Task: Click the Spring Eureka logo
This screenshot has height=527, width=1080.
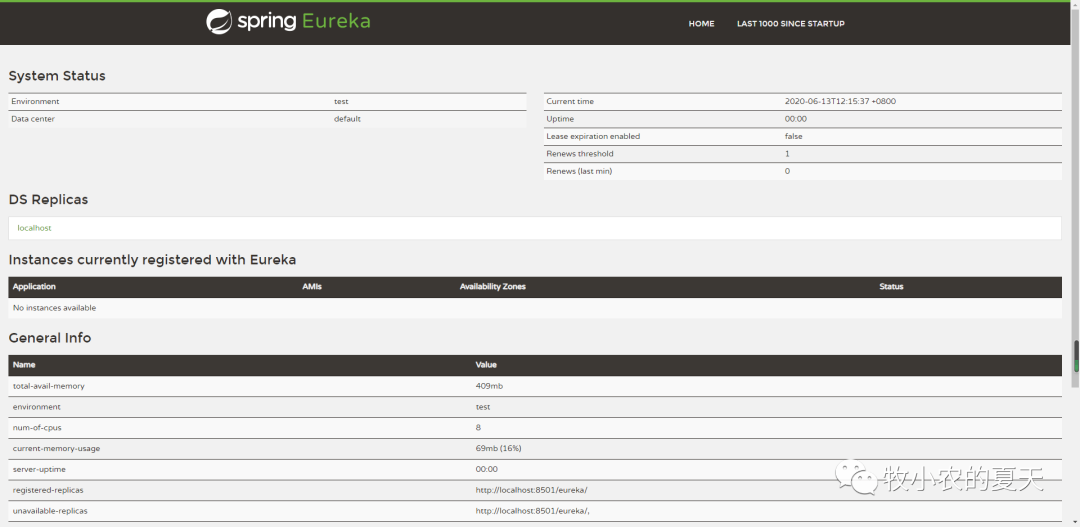Action: pyautogui.click(x=288, y=21)
